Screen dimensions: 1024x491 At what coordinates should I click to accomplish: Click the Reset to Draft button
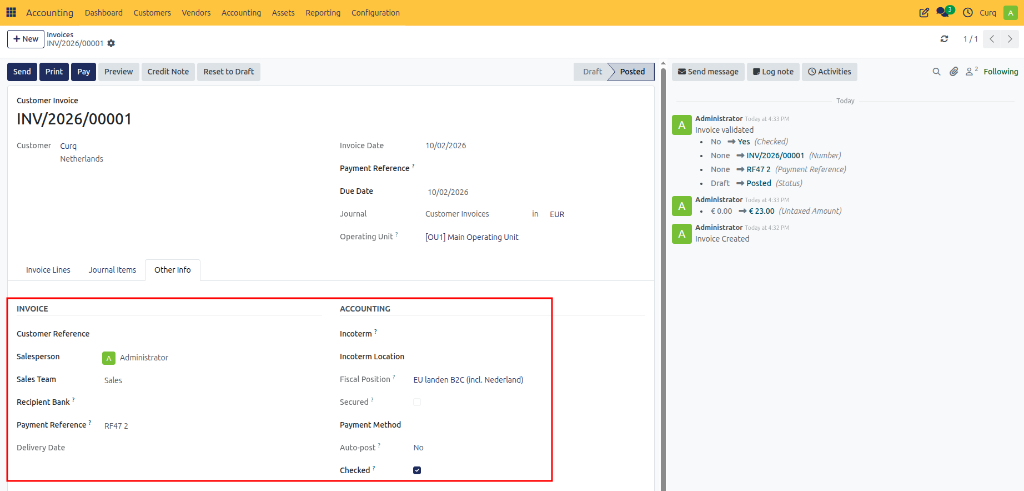pos(229,72)
